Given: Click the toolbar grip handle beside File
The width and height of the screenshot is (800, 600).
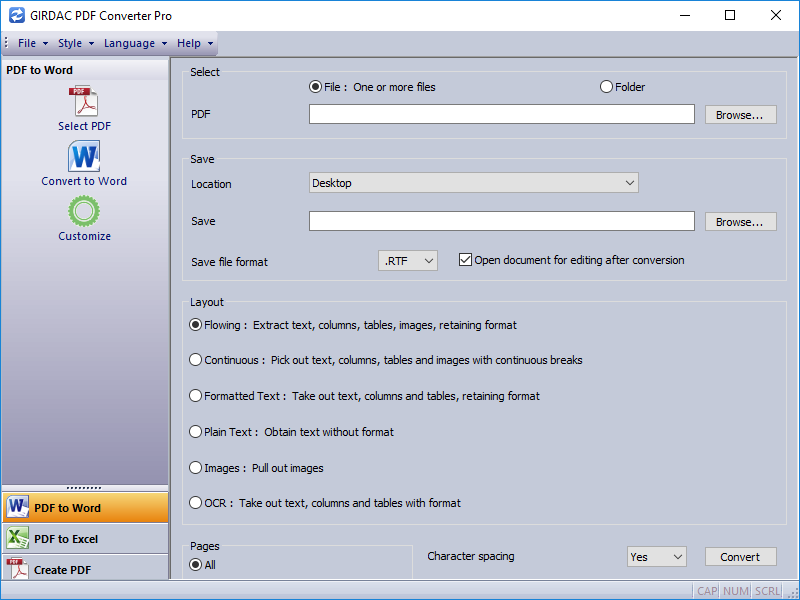Looking at the screenshot, I should click(6, 43).
